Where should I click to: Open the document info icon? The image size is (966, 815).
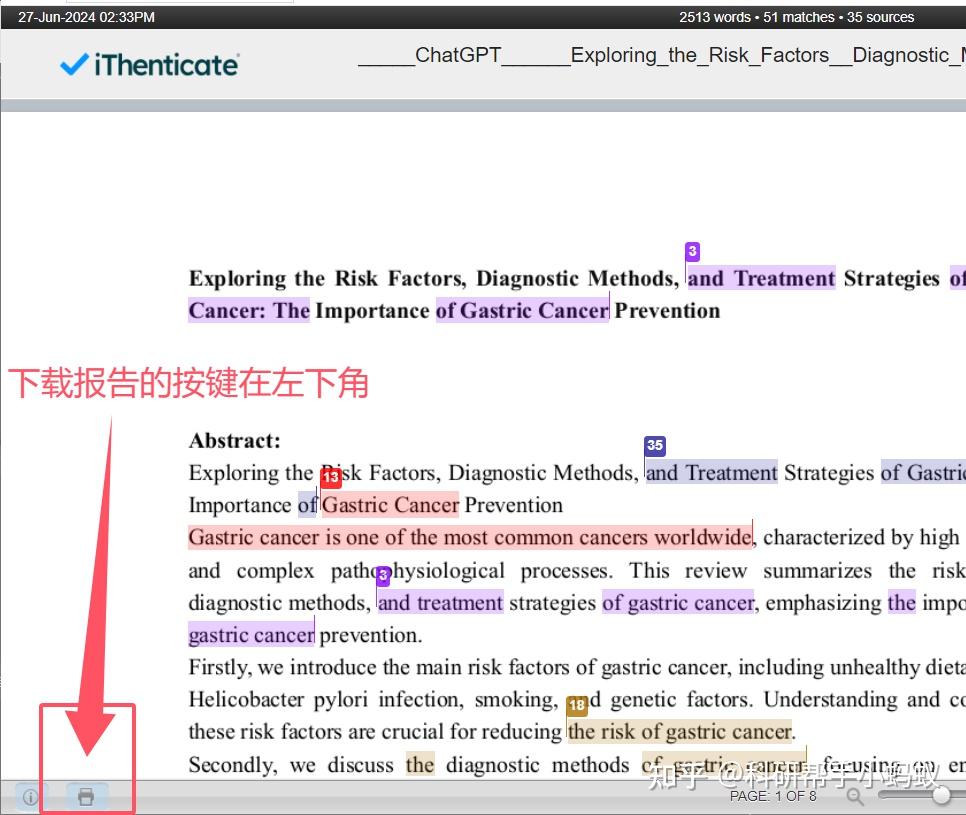30,797
